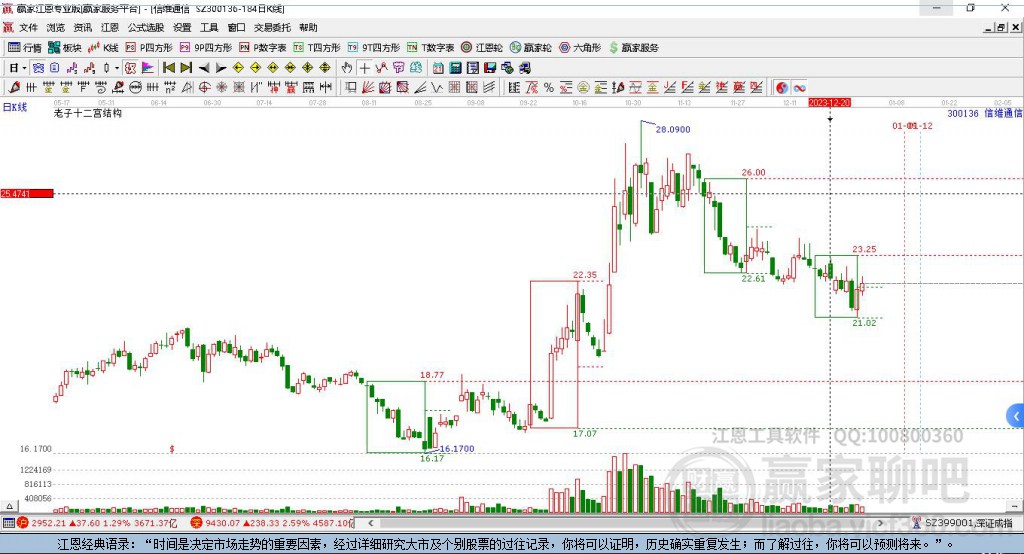Image resolution: width=1024 pixels, height=554 pixels.
Task: Open the 公式选股 menu
Action: pos(146,27)
